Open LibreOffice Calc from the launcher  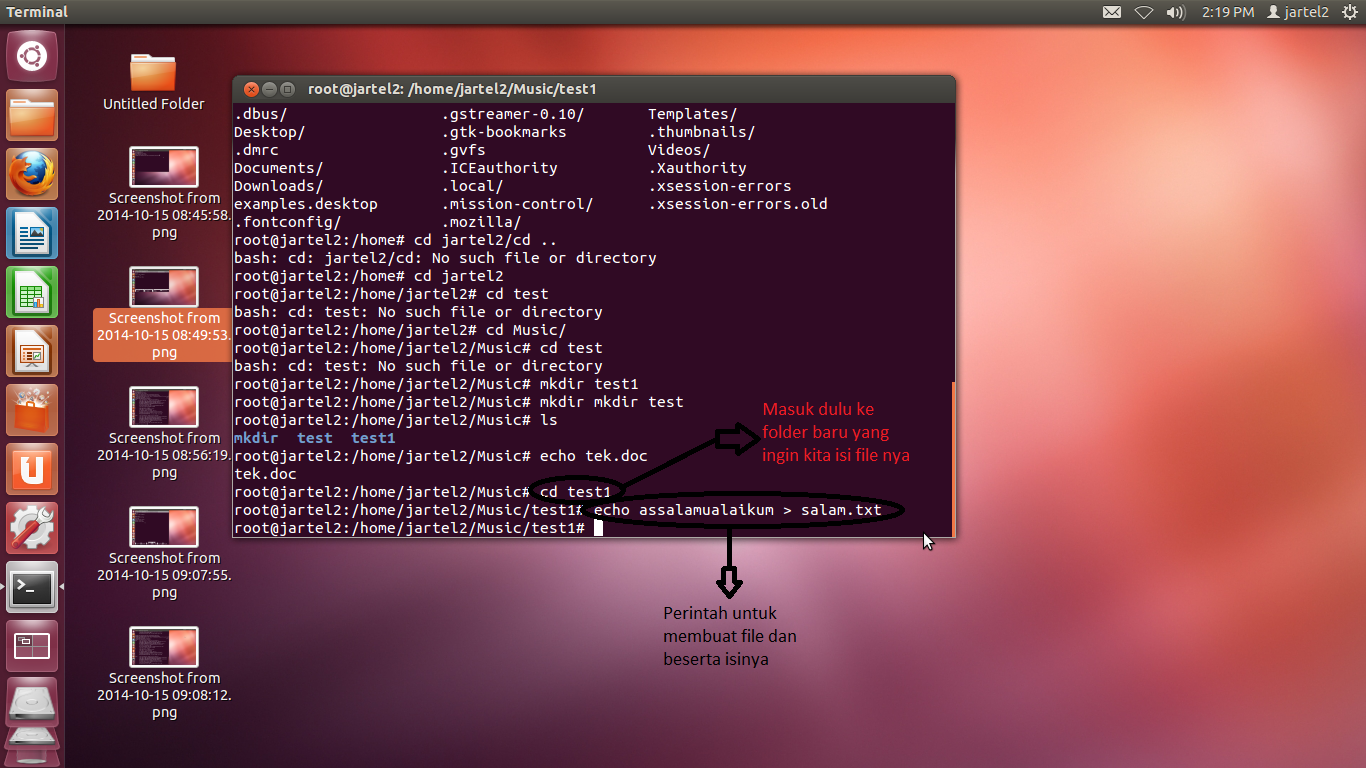(33, 292)
